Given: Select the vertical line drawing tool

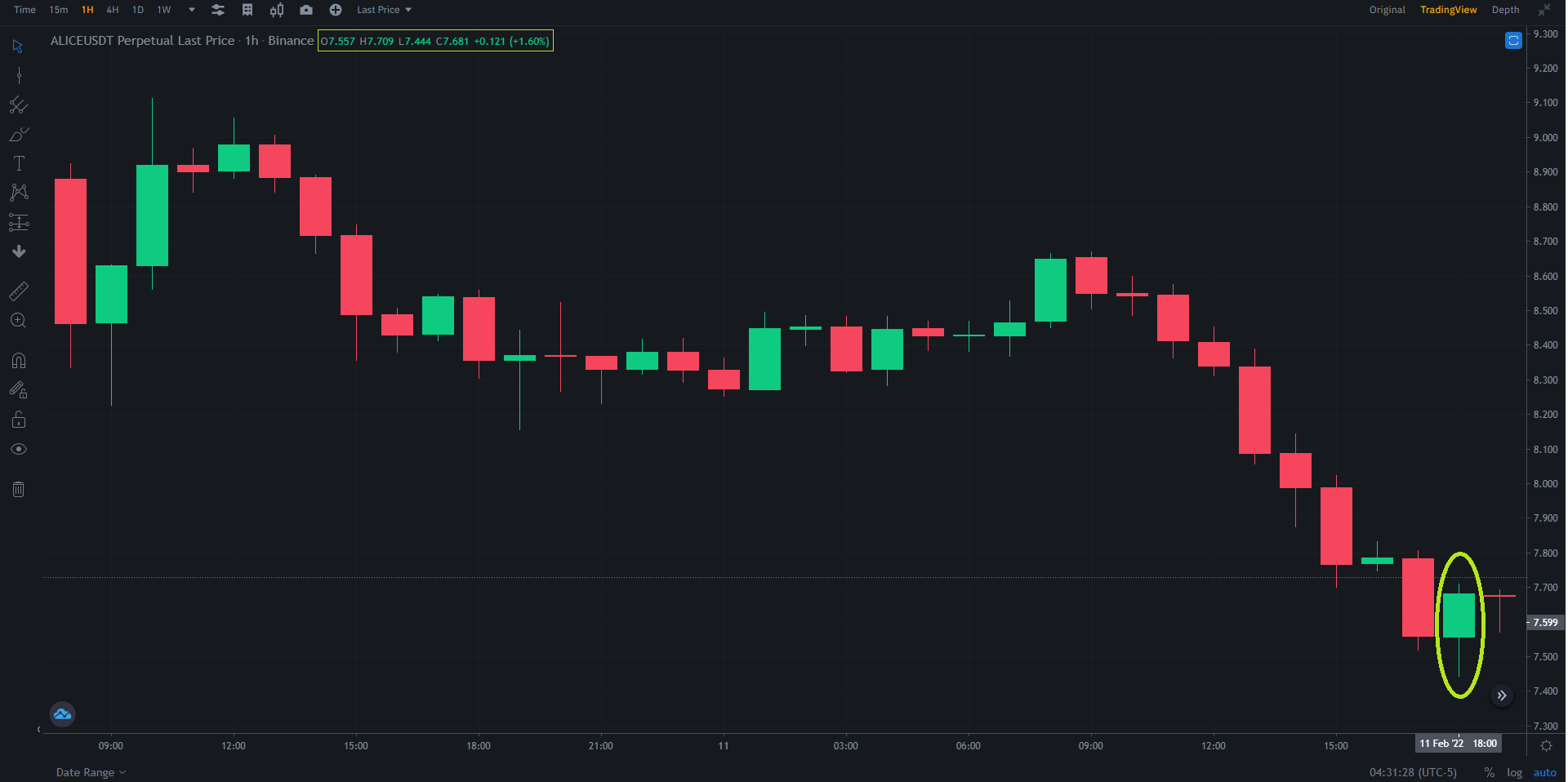Looking at the screenshot, I should coord(18,76).
